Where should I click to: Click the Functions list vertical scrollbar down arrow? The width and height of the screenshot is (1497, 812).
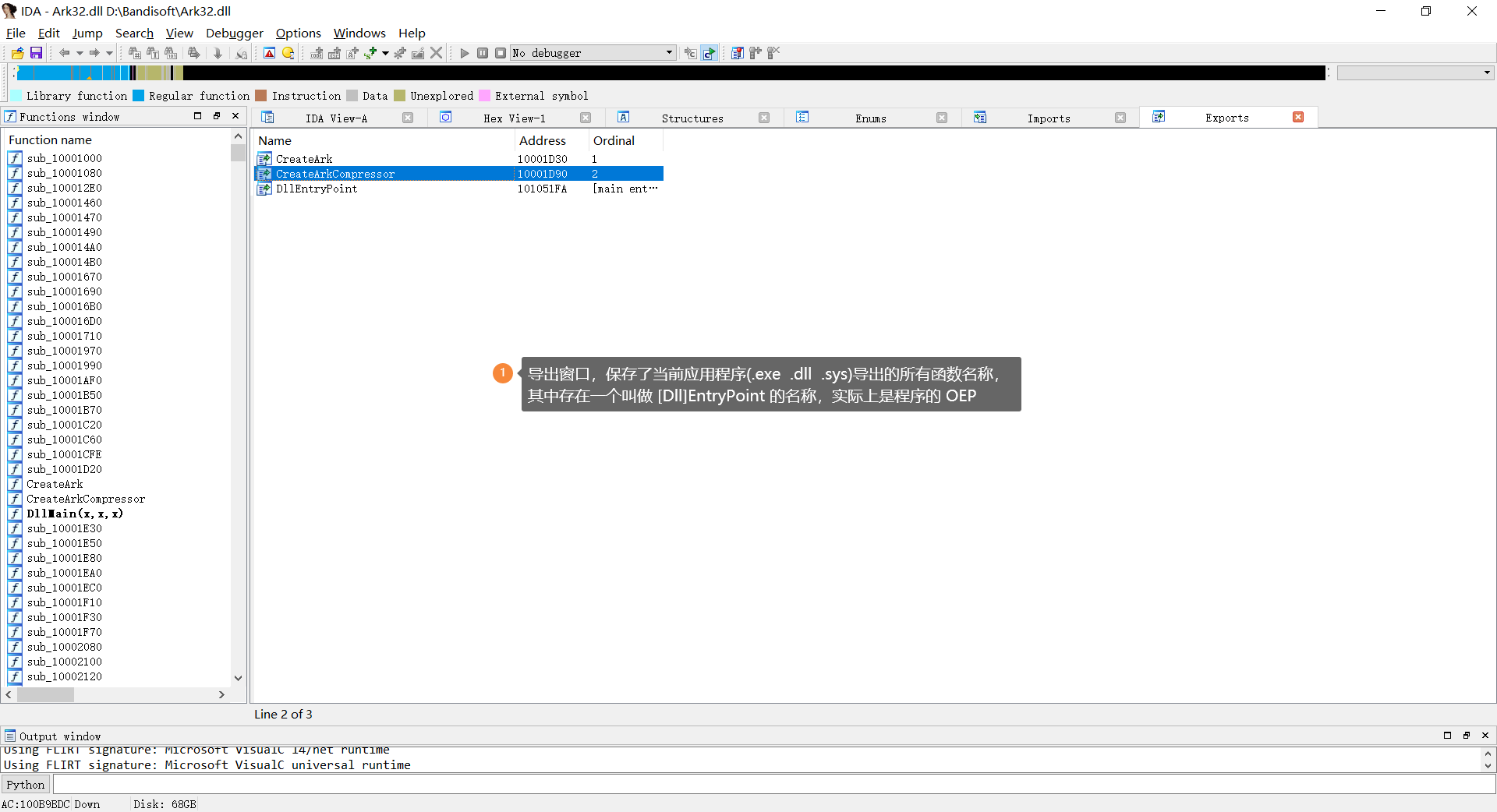[x=239, y=678]
